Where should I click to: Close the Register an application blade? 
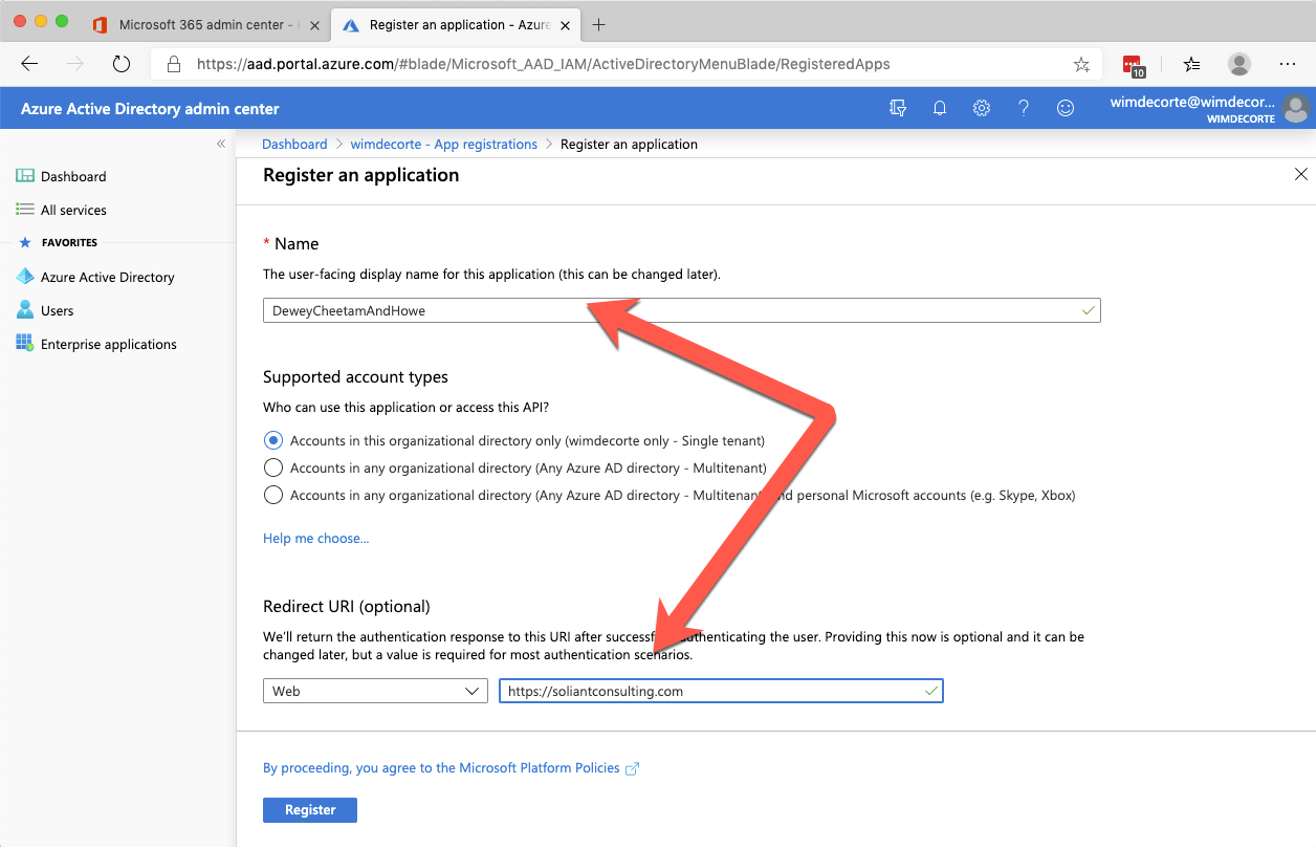coord(1301,174)
